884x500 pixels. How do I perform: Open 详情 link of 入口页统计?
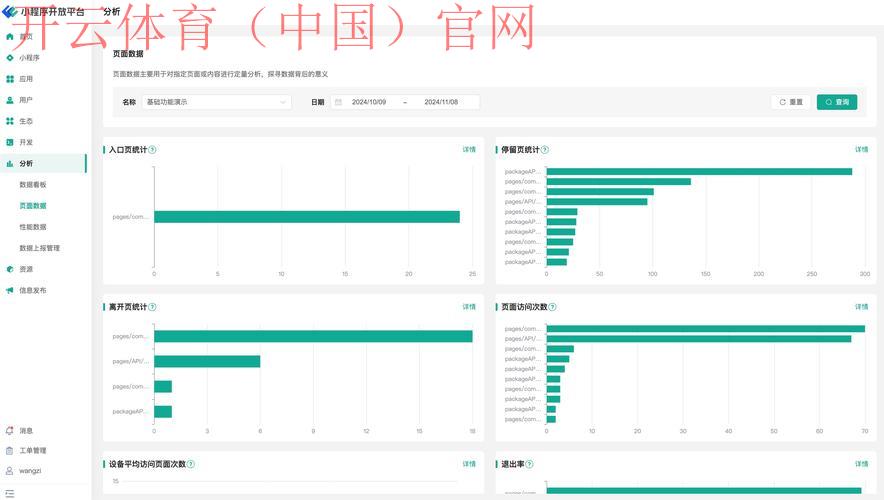point(469,149)
